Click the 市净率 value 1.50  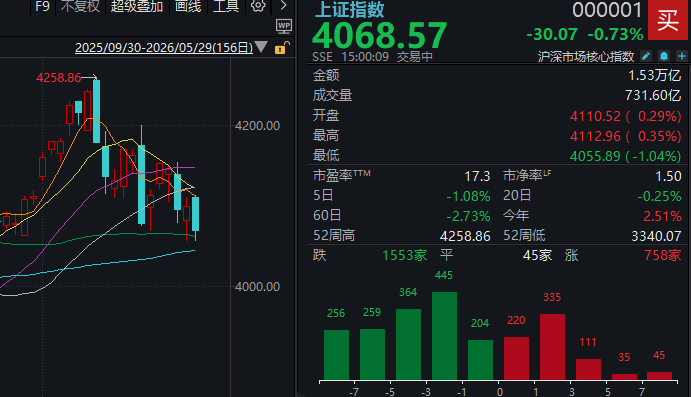point(668,176)
